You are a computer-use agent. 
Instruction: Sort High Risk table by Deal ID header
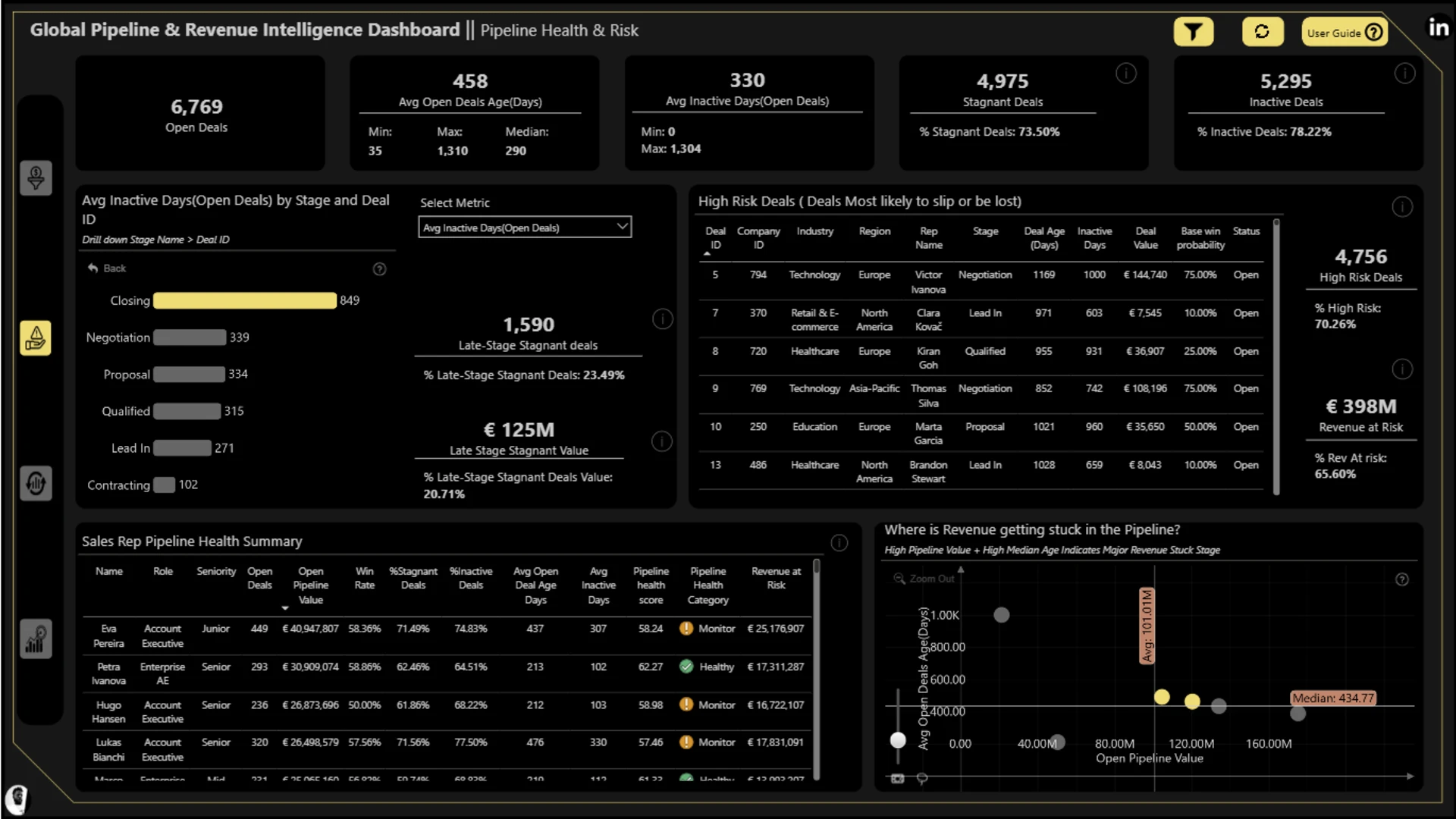coord(715,238)
